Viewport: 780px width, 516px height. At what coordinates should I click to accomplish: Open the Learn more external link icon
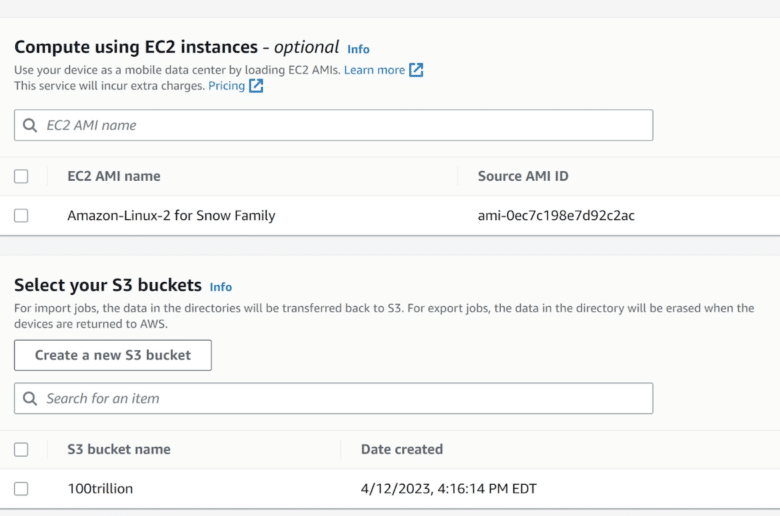(x=416, y=70)
